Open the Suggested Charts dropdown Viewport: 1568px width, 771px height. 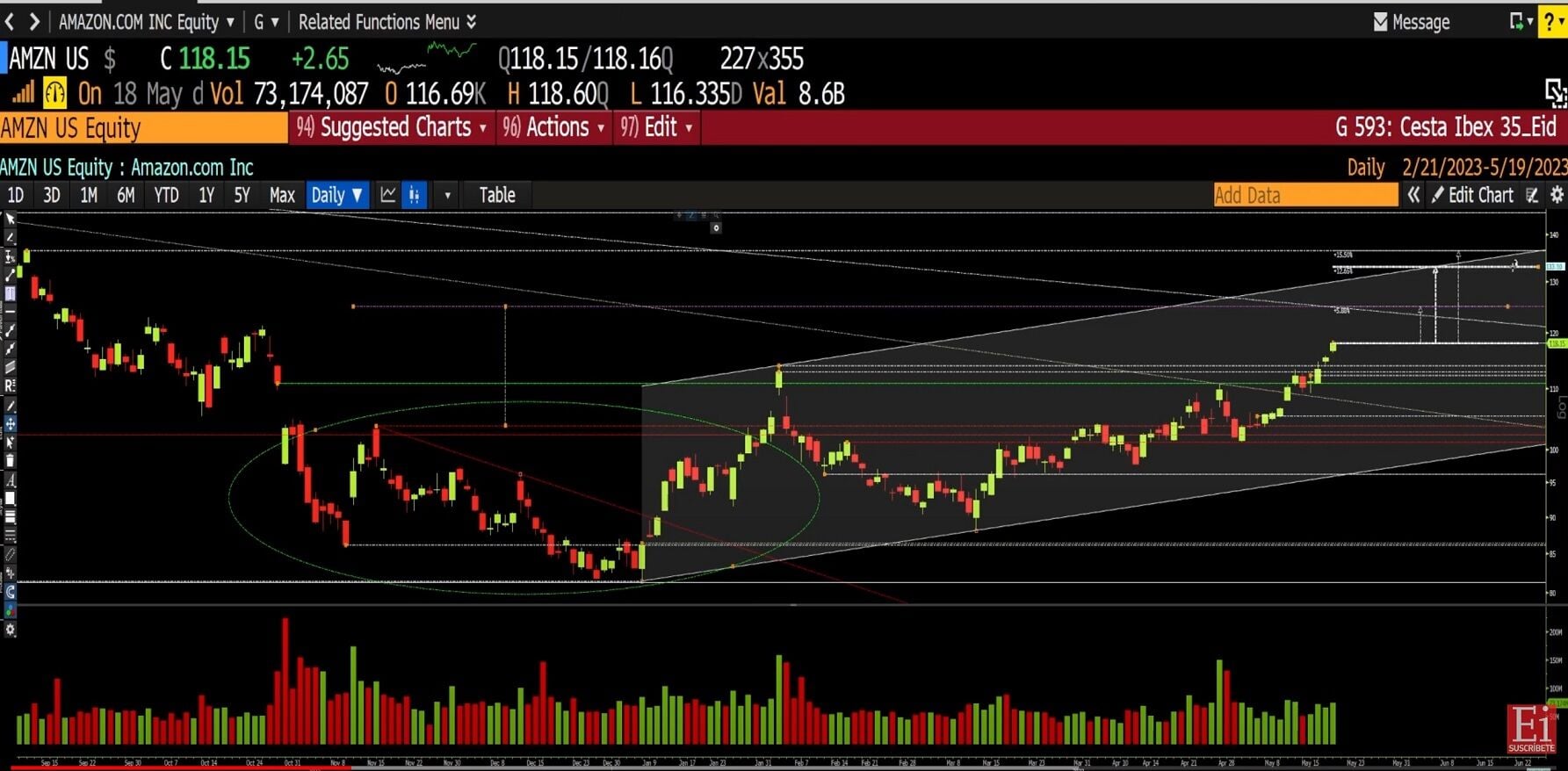tap(391, 127)
